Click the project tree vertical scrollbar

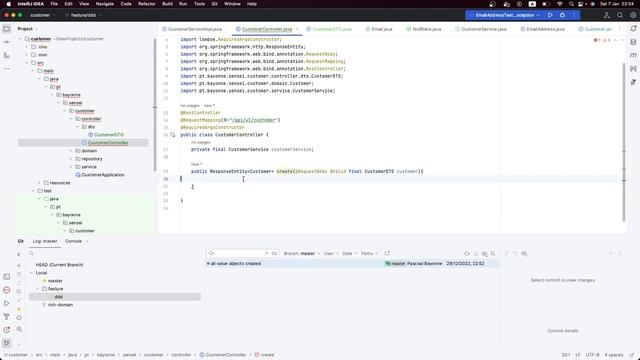click(155, 105)
